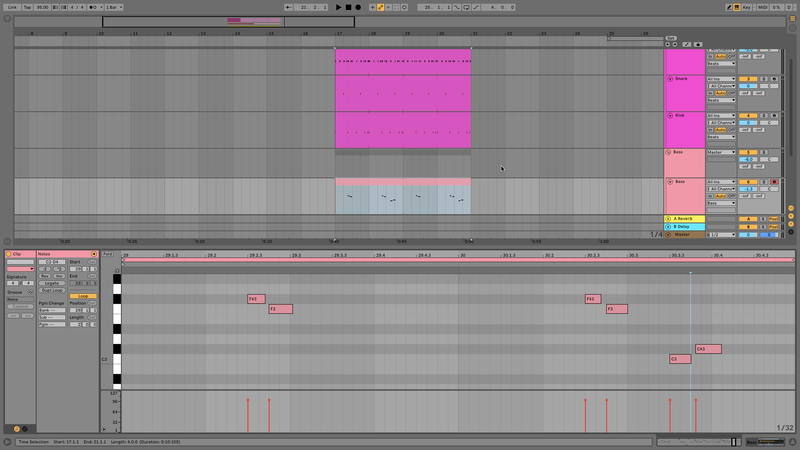This screenshot has height=450, width=800.
Task: Select the B Delay return track
Action: (684, 227)
